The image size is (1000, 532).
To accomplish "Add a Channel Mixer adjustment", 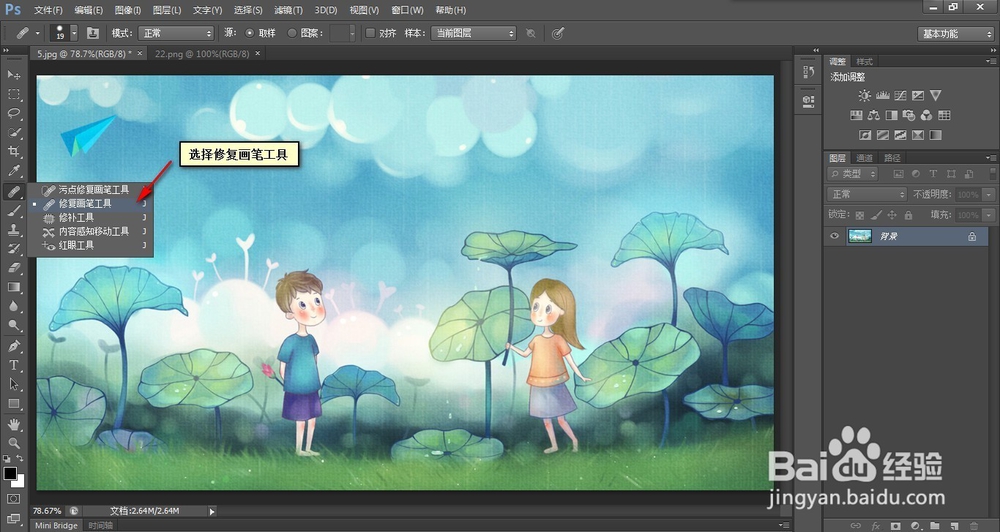I will click(x=926, y=115).
